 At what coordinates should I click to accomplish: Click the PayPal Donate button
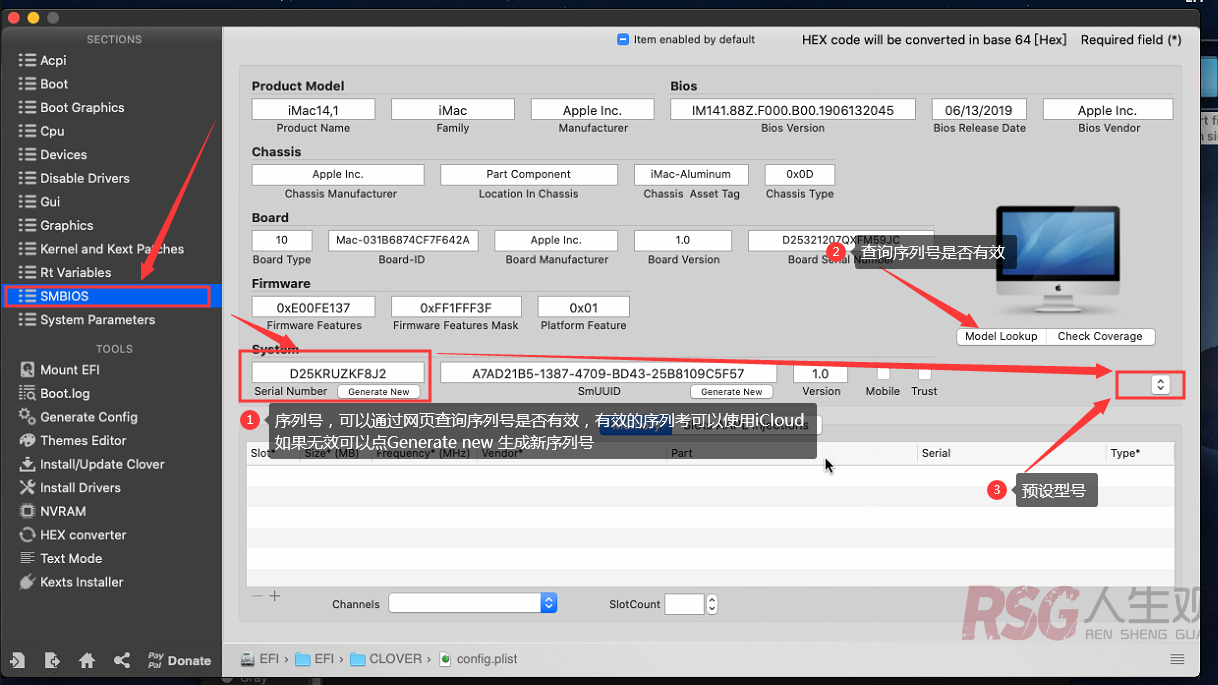[x=179, y=660]
